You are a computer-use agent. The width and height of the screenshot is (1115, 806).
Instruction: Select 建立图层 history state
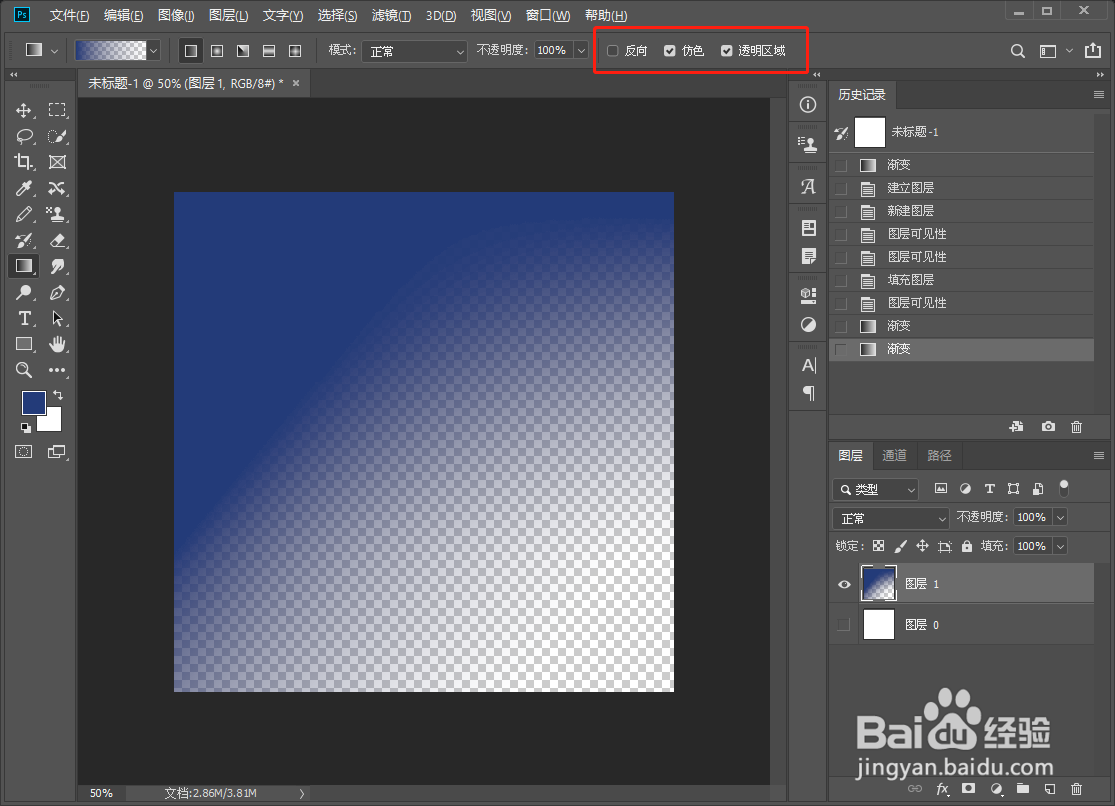[961, 188]
